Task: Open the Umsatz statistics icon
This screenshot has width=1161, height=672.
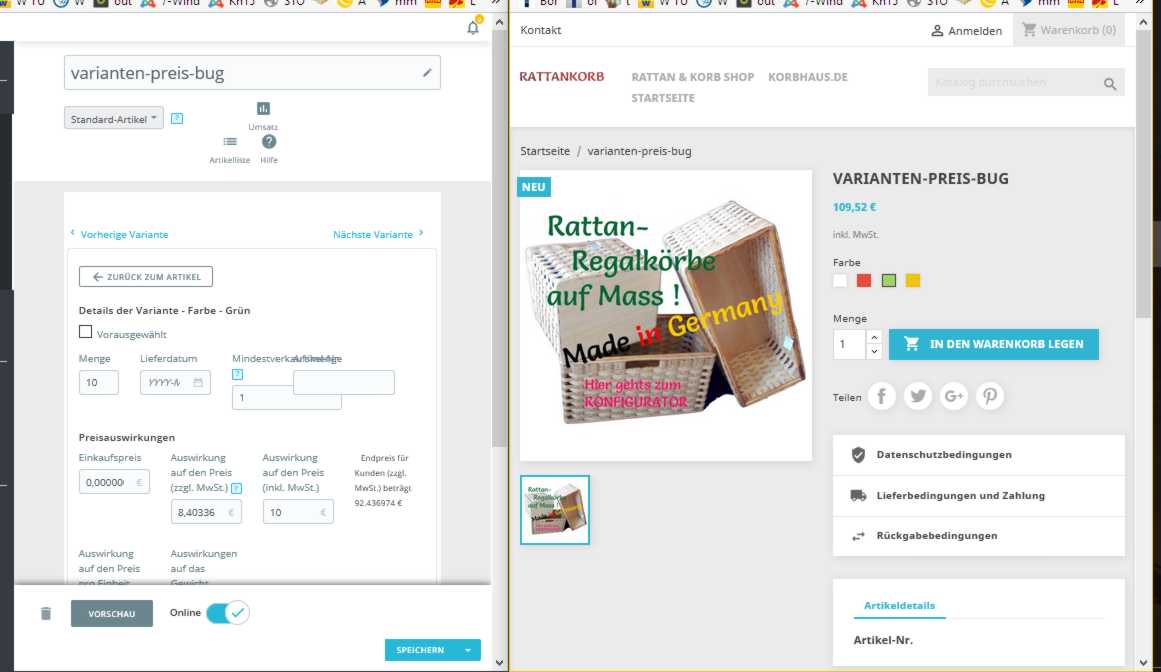Action: pyautogui.click(x=263, y=109)
